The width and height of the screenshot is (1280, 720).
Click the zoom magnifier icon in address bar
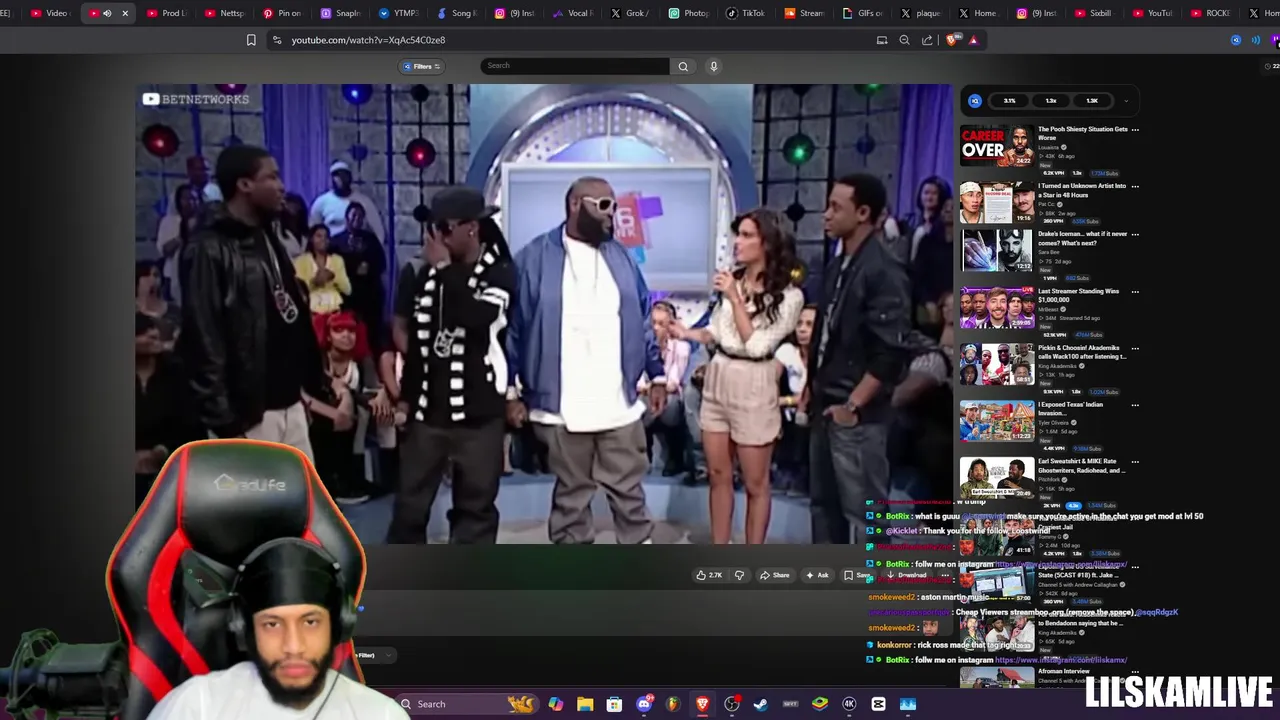(904, 40)
